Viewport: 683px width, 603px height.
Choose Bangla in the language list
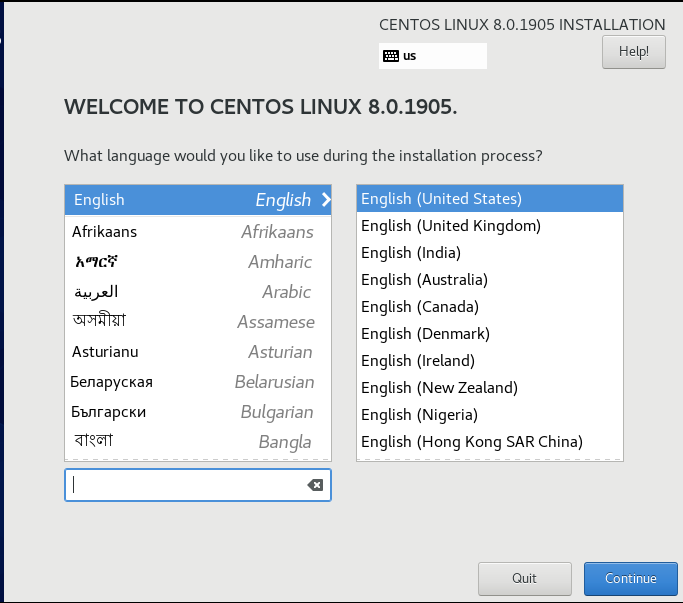[x=198, y=442]
